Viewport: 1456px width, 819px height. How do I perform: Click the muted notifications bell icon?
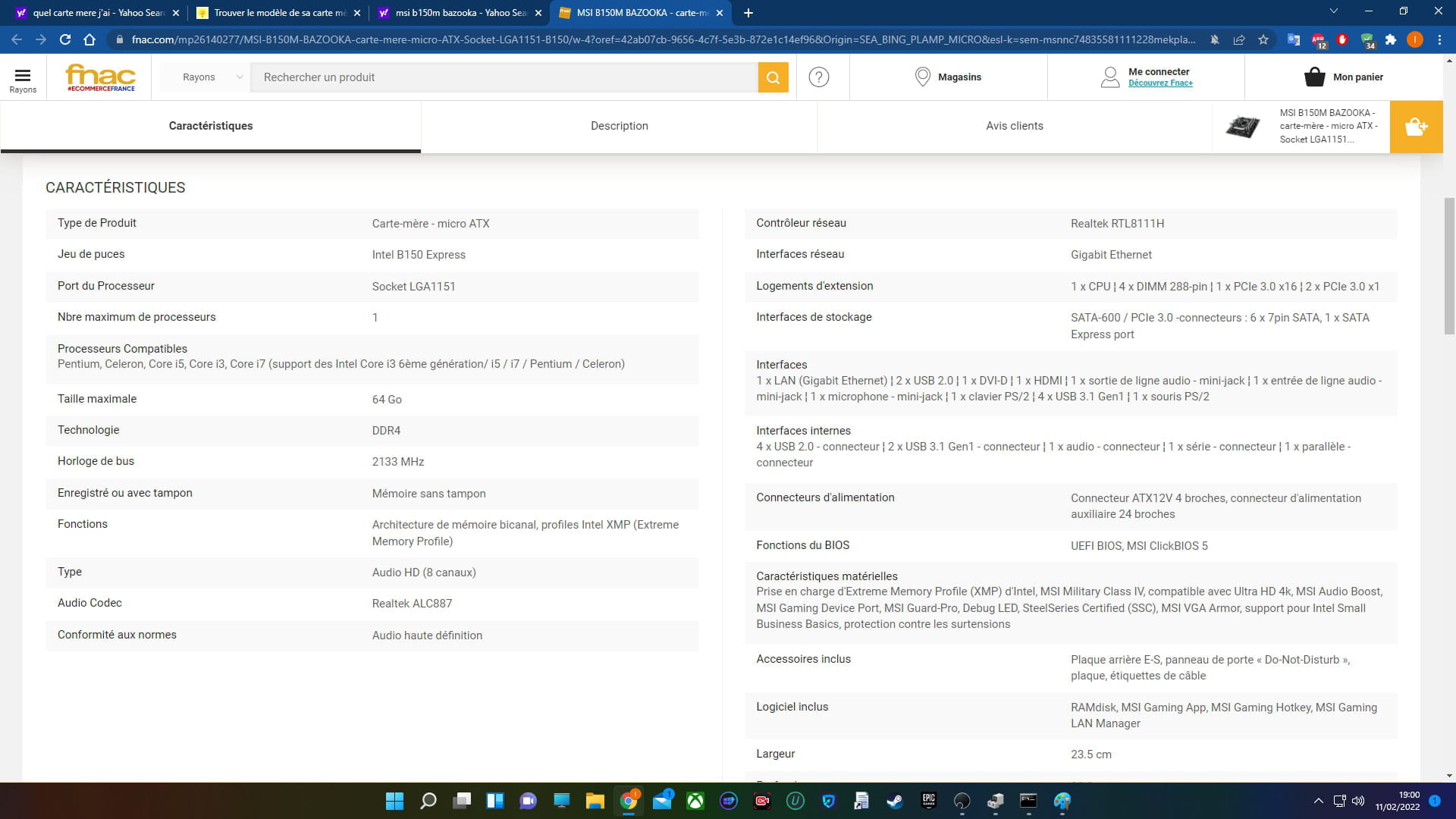pyautogui.click(x=1214, y=39)
